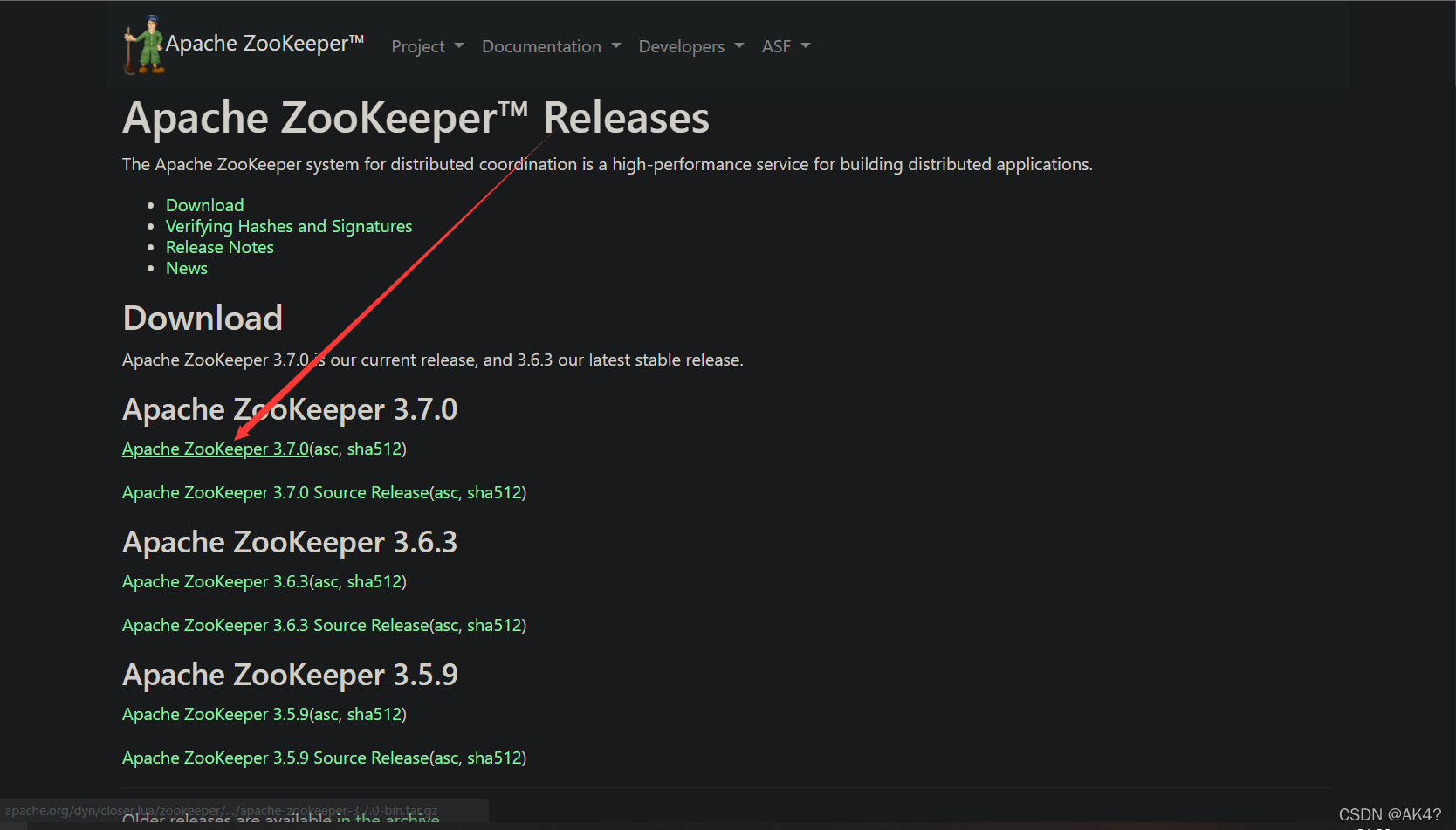
Task: Open the Documentation dropdown menu
Action: [x=551, y=46]
